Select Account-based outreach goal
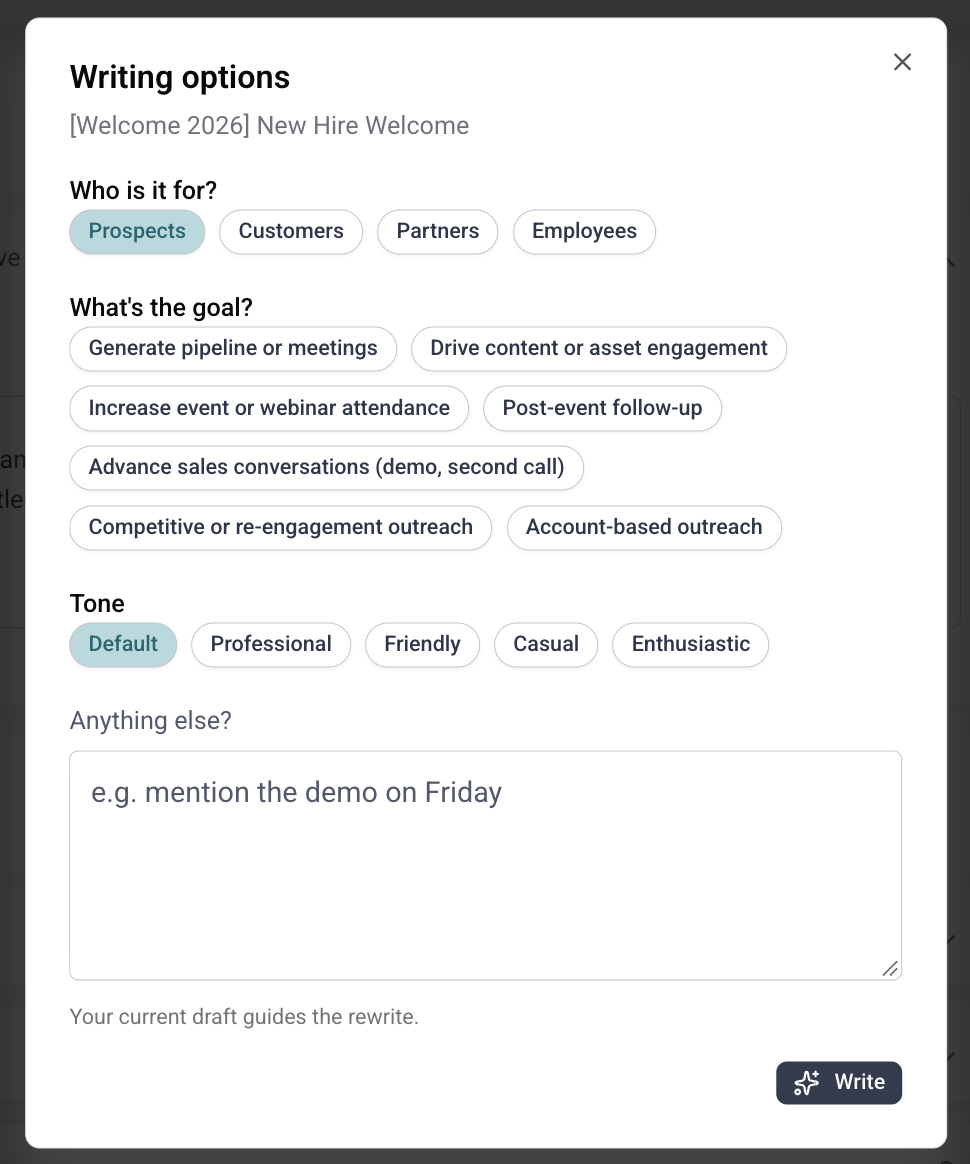The width and height of the screenshot is (970, 1164). [644, 528]
